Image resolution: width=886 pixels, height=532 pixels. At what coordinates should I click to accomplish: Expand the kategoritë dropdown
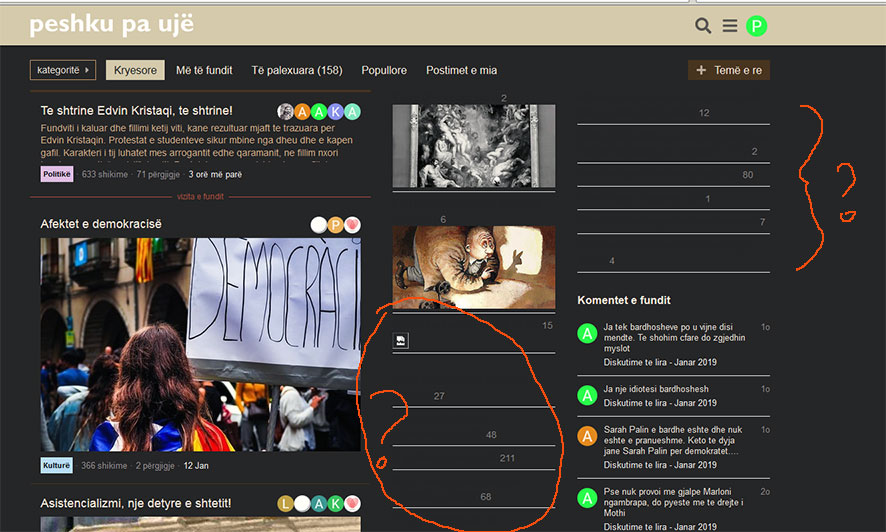(63, 70)
